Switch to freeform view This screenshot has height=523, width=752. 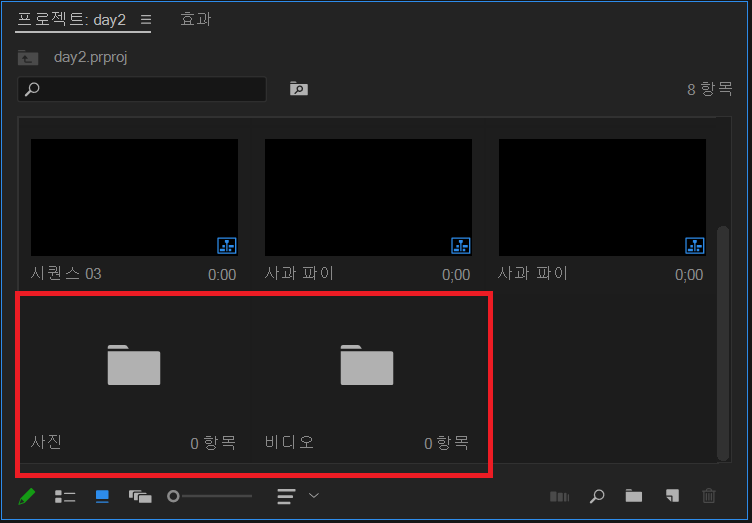tap(140, 496)
